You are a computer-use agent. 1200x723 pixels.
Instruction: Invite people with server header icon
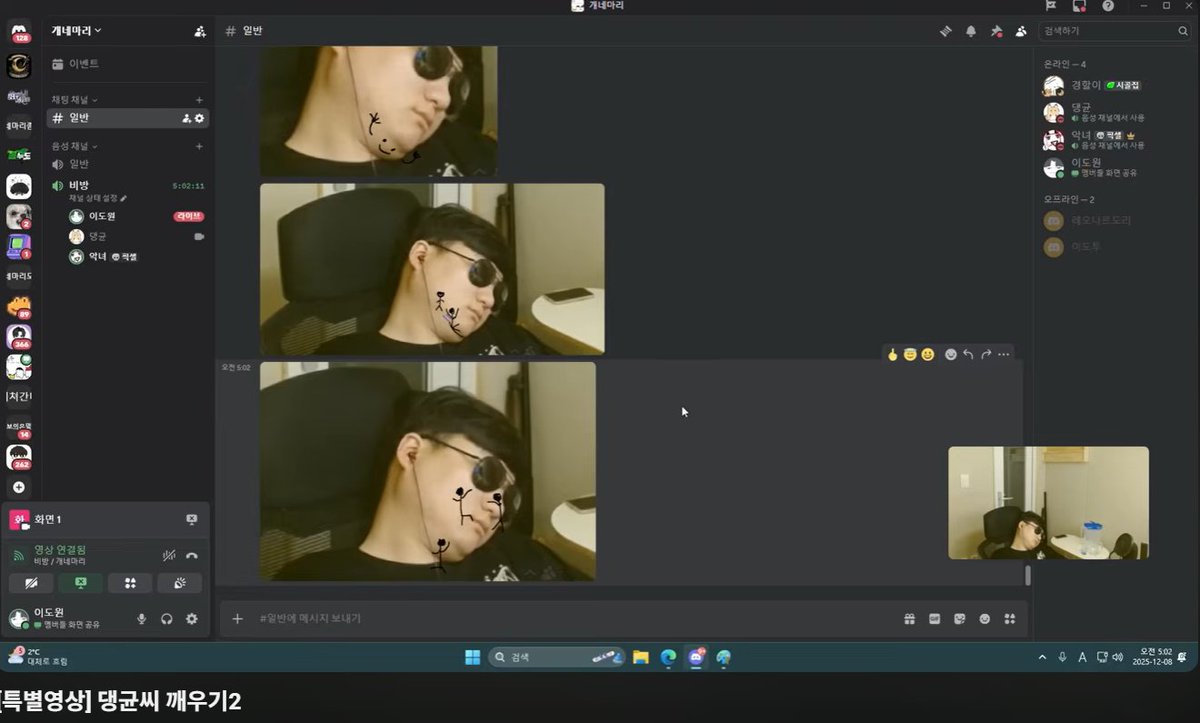point(200,31)
